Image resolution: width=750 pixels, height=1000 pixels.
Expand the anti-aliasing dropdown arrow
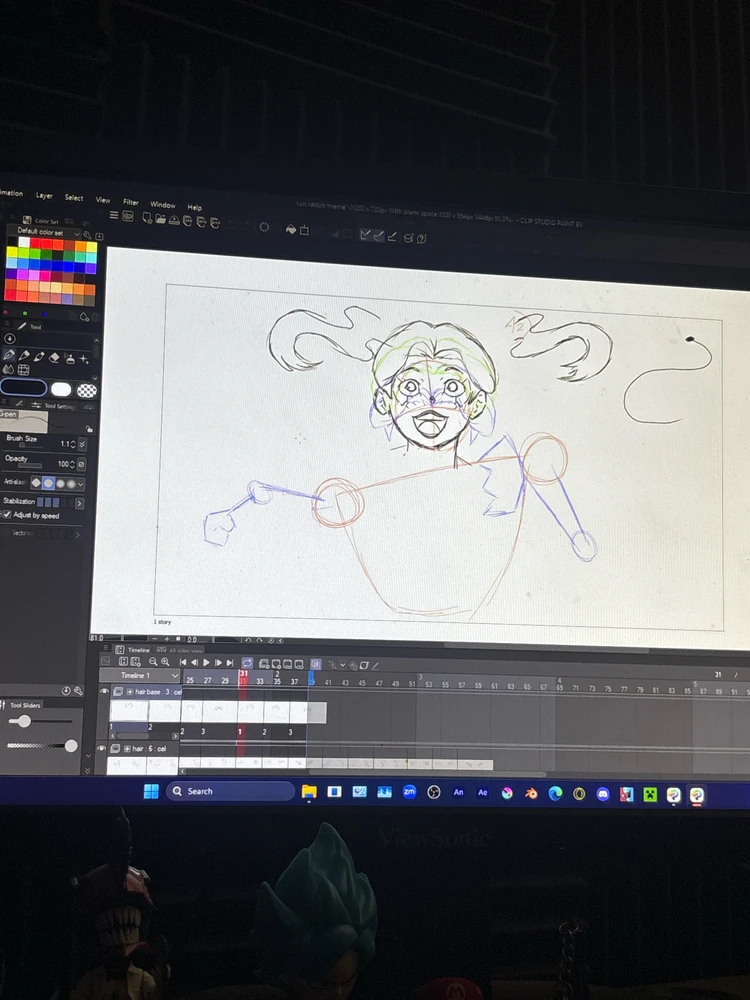(x=81, y=485)
